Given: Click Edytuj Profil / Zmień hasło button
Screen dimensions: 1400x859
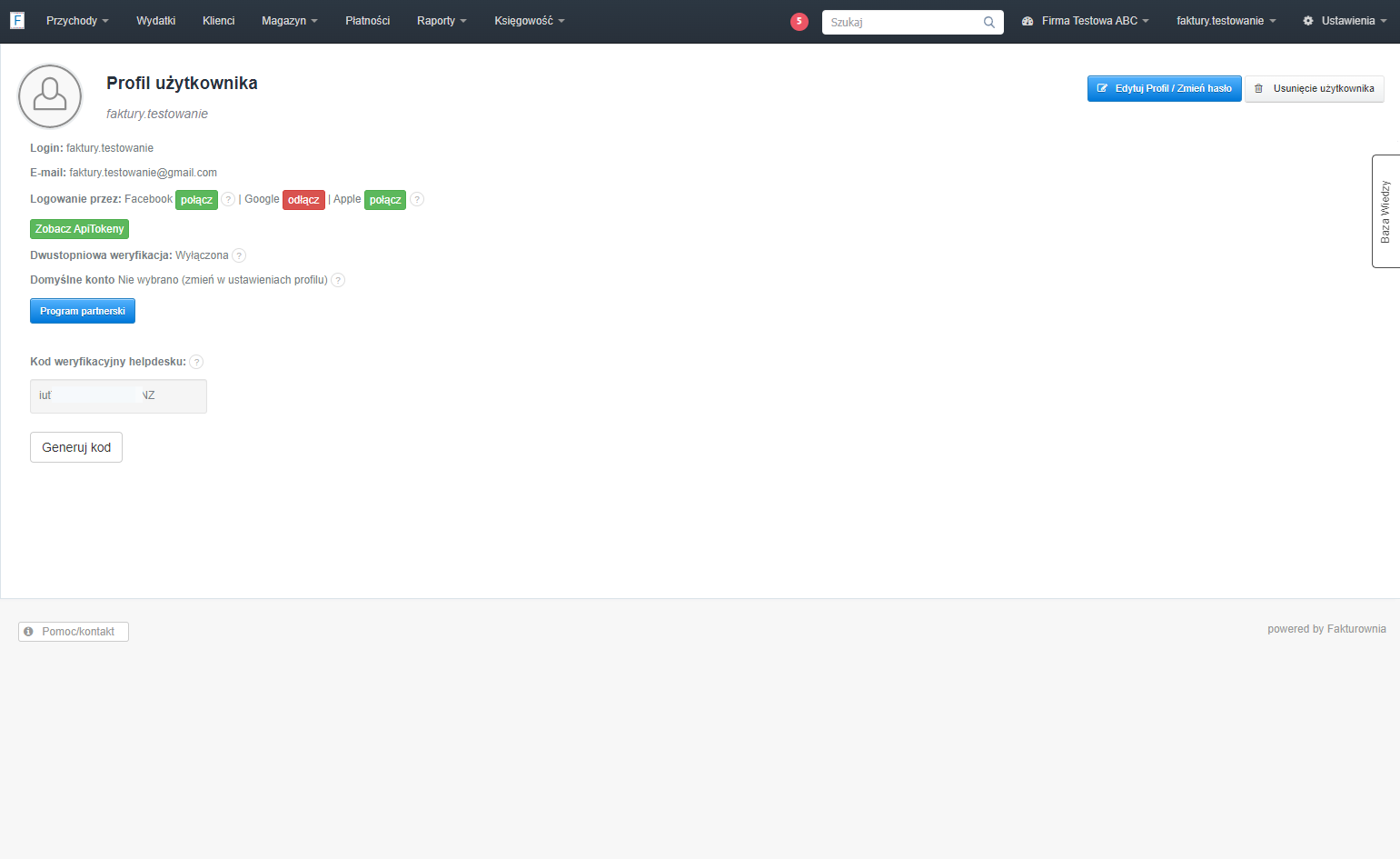Looking at the screenshot, I should (x=1164, y=88).
